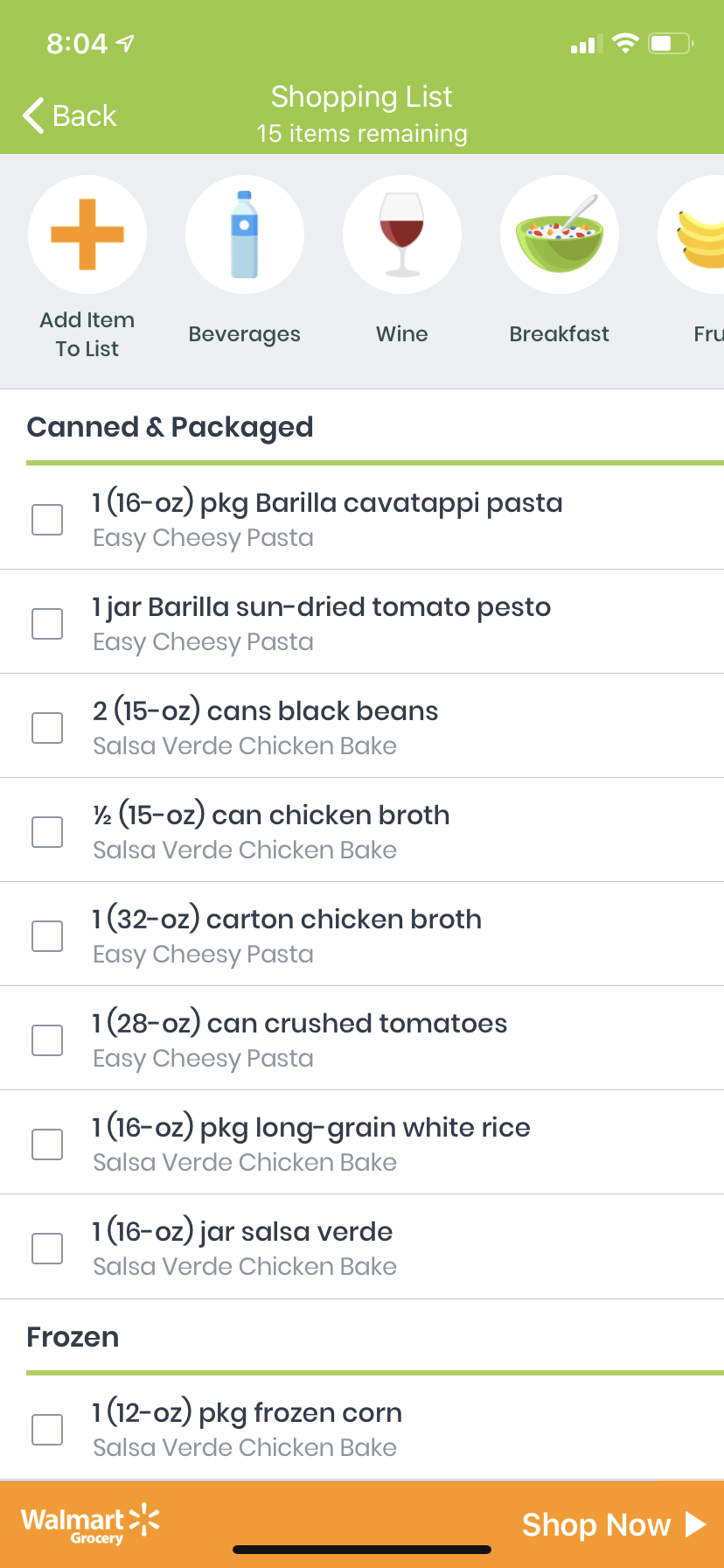Select the Wine glass category icon

click(402, 234)
